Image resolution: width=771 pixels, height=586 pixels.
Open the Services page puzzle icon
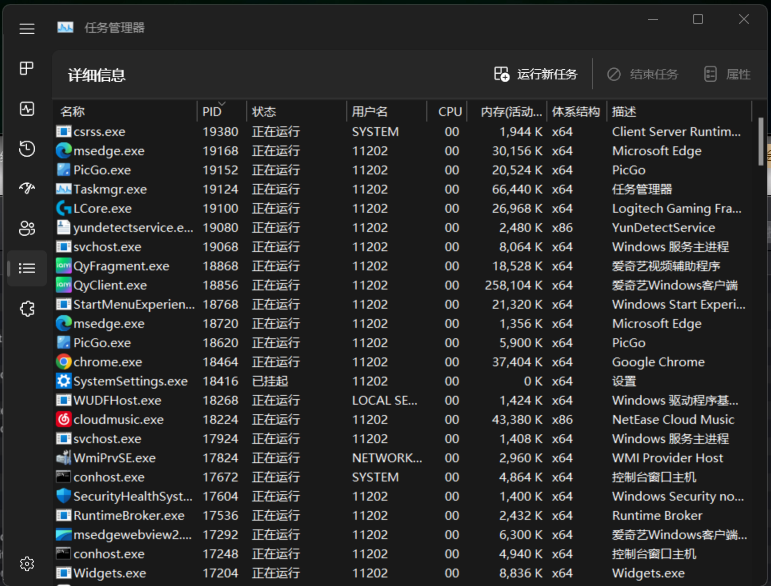pyautogui.click(x=27, y=308)
